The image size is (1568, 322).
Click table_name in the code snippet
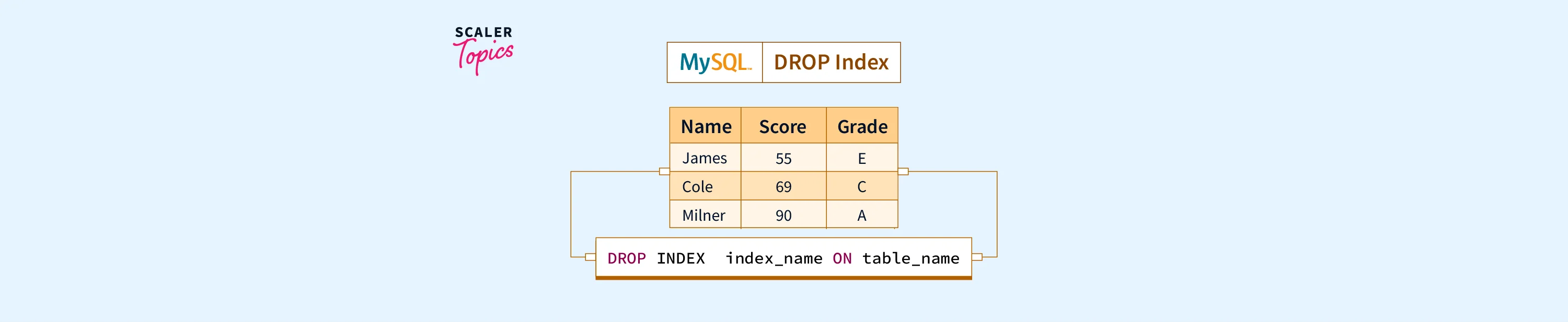pos(910,258)
